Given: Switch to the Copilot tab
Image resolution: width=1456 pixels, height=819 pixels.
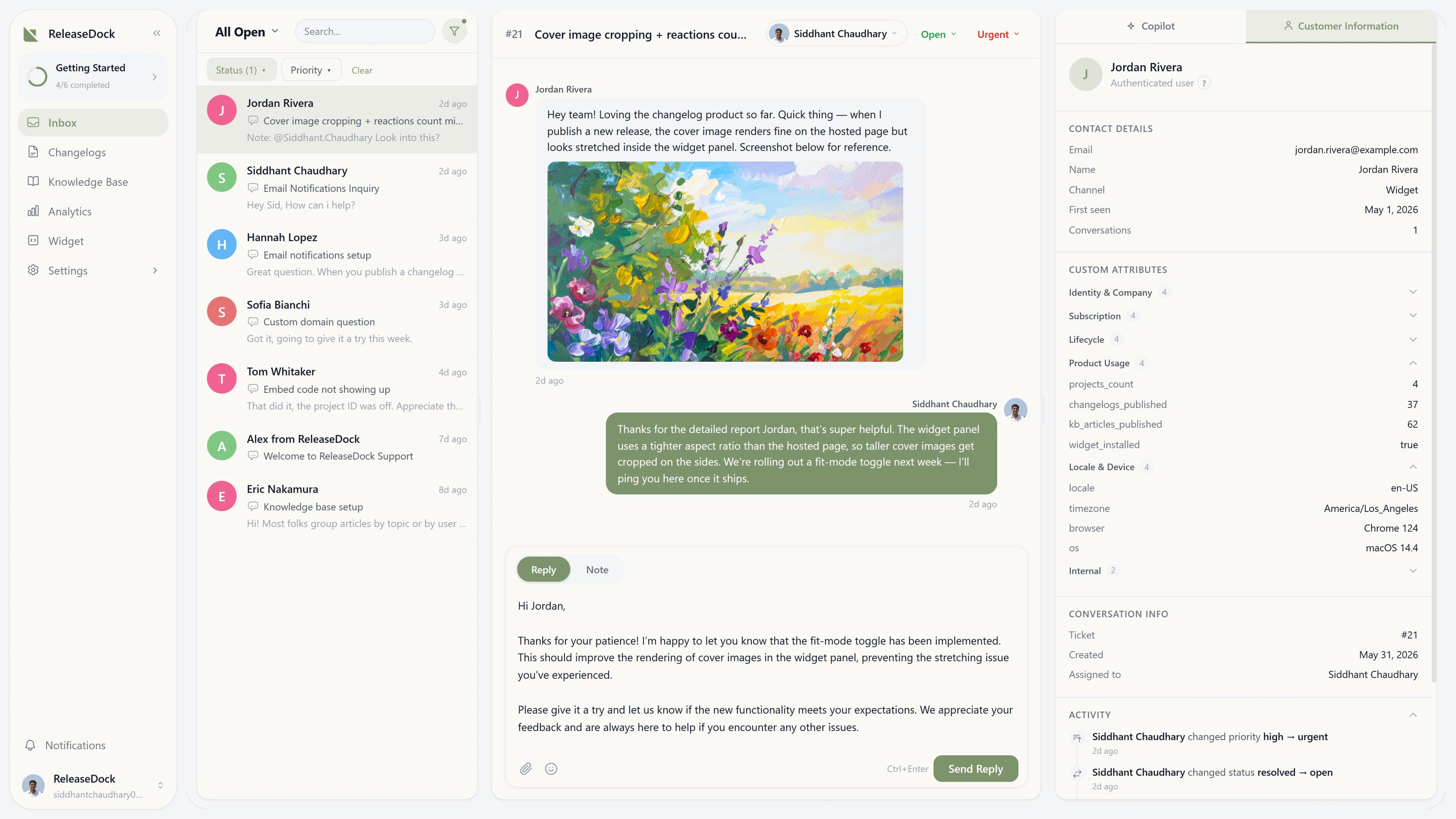Looking at the screenshot, I should pyautogui.click(x=1150, y=26).
